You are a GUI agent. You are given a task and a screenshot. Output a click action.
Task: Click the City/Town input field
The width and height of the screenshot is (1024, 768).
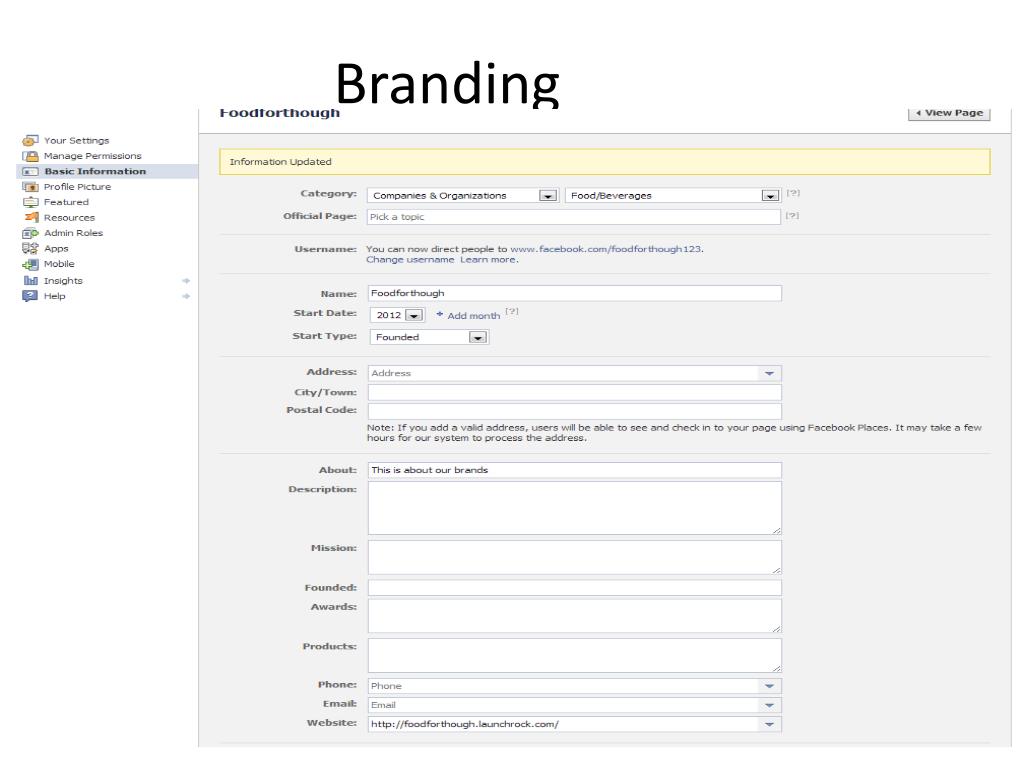coord(575,392)
